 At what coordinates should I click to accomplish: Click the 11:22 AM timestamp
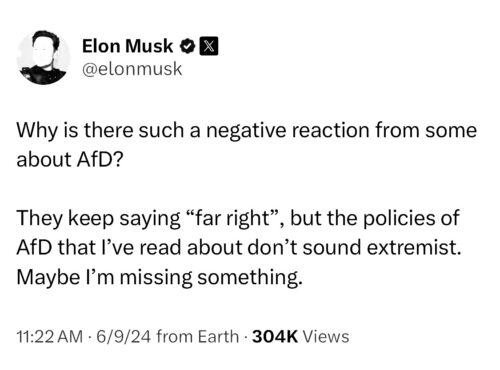click(50, 336)
